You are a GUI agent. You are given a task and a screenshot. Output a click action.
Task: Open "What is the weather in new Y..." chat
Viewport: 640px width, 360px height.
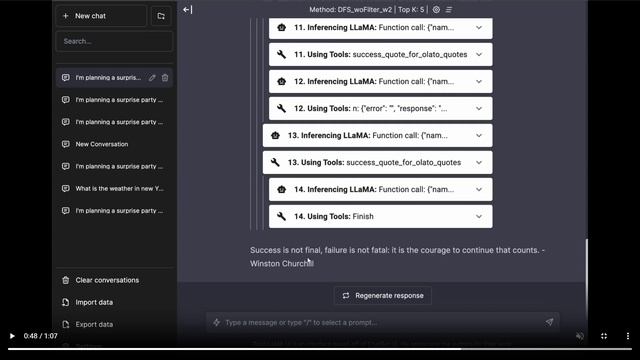pos(114,189)
